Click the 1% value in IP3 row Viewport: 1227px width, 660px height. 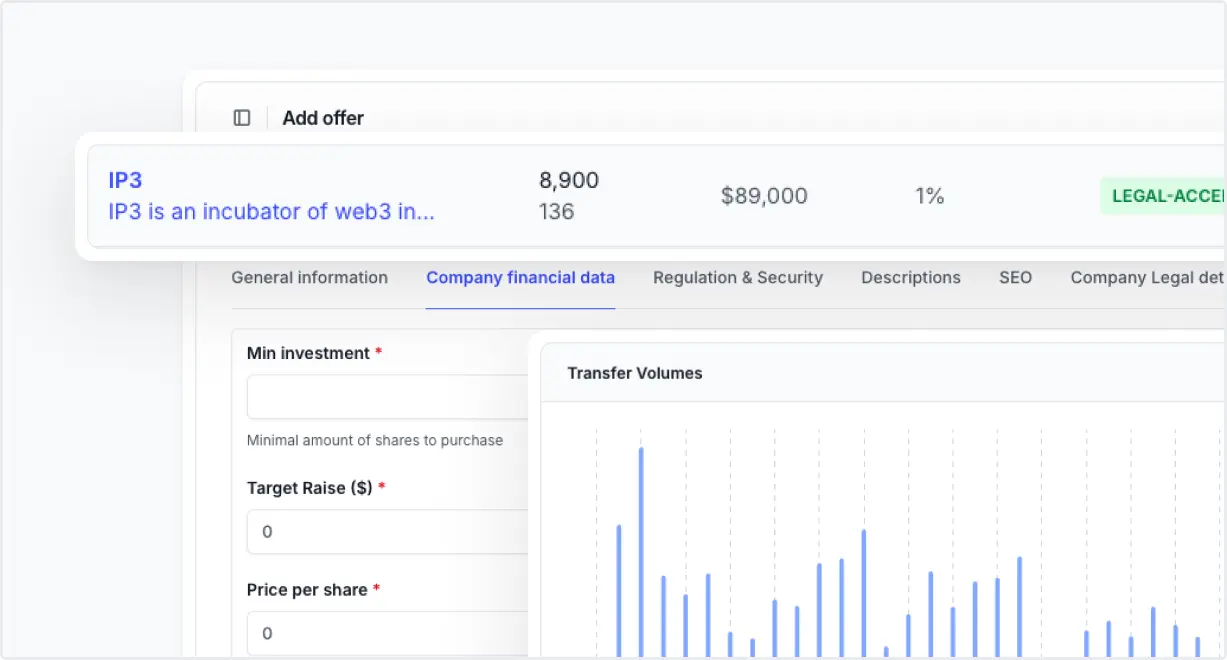coord(929,196)
